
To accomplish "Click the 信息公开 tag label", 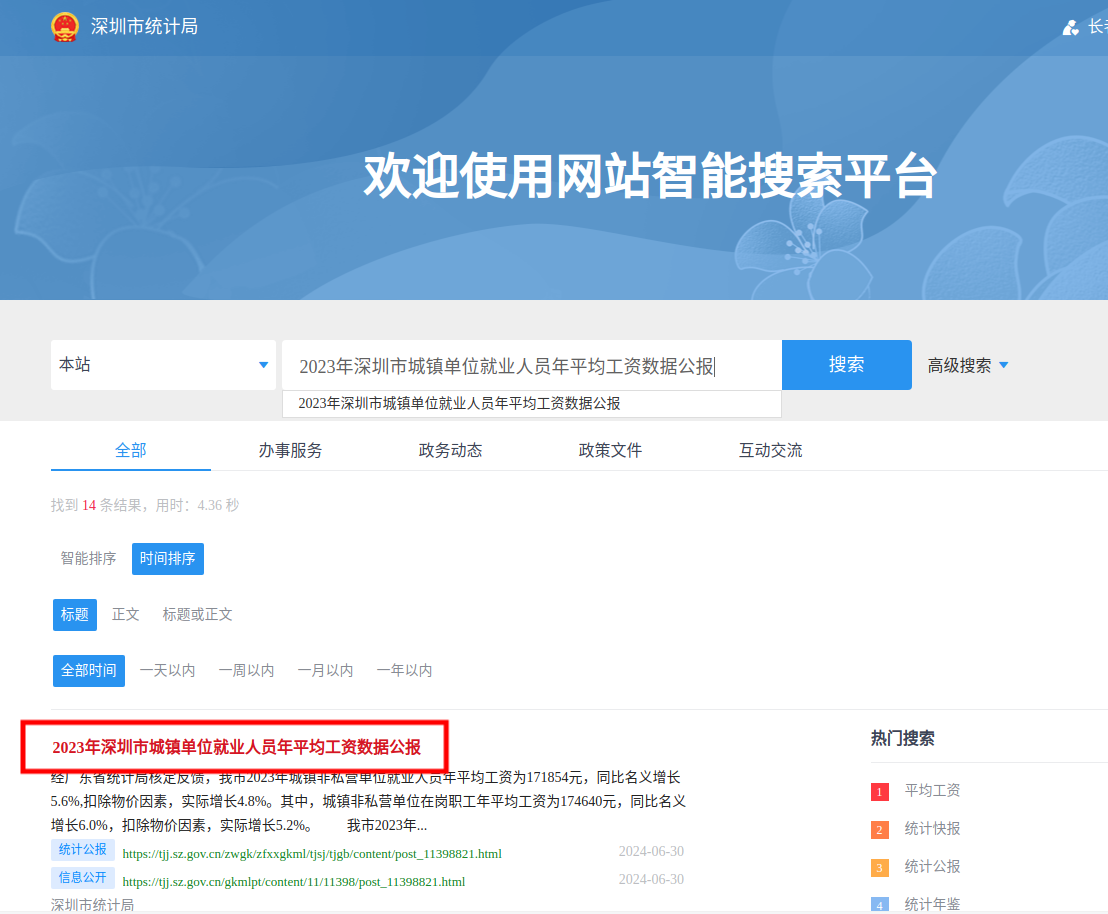I will (x=83, y=878).
